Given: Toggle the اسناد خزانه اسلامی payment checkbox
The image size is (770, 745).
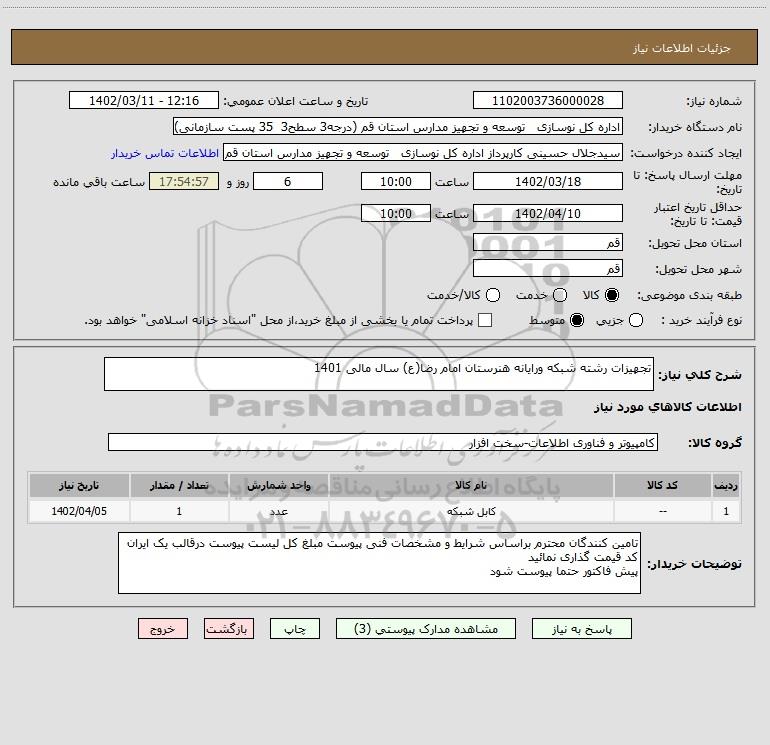Looking at the screenshot, I should coord(485,320).
